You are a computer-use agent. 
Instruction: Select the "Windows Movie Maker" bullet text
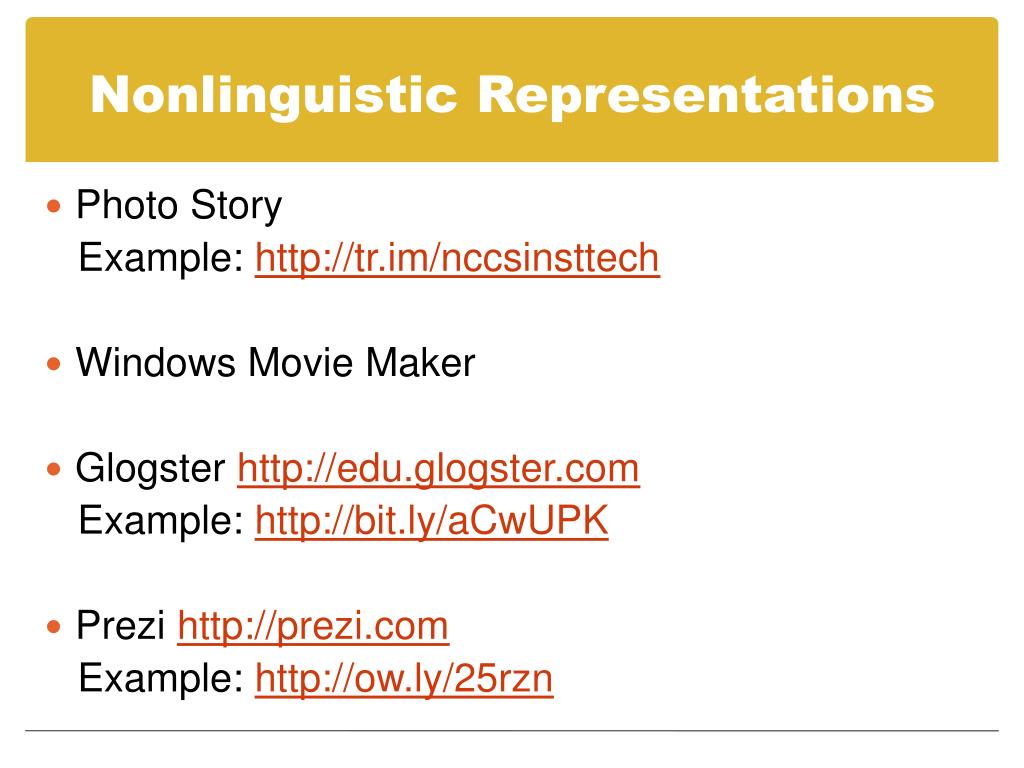[276, 362]
